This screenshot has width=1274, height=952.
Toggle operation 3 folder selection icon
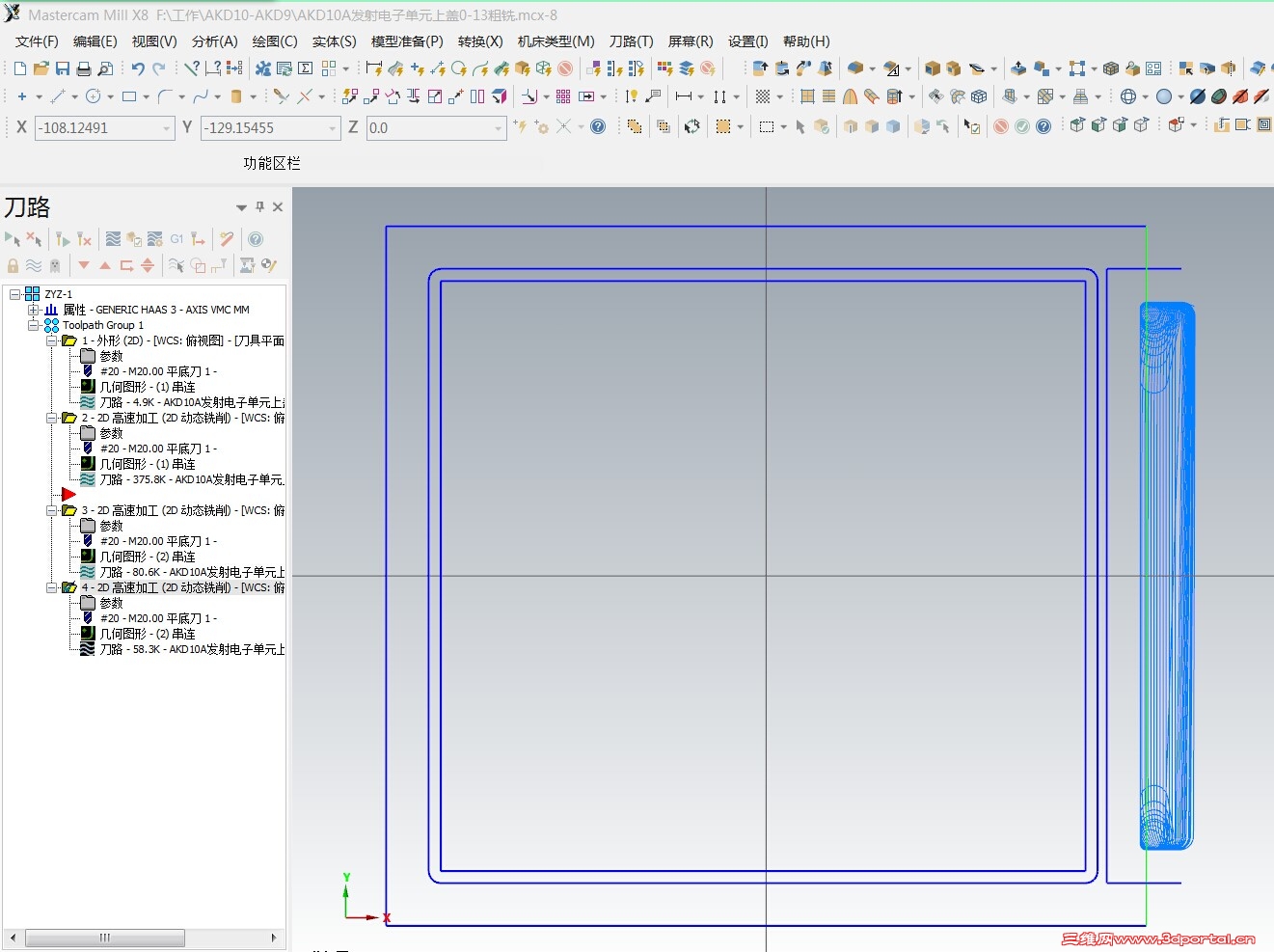pyautogui.click(x=69, y=510)
